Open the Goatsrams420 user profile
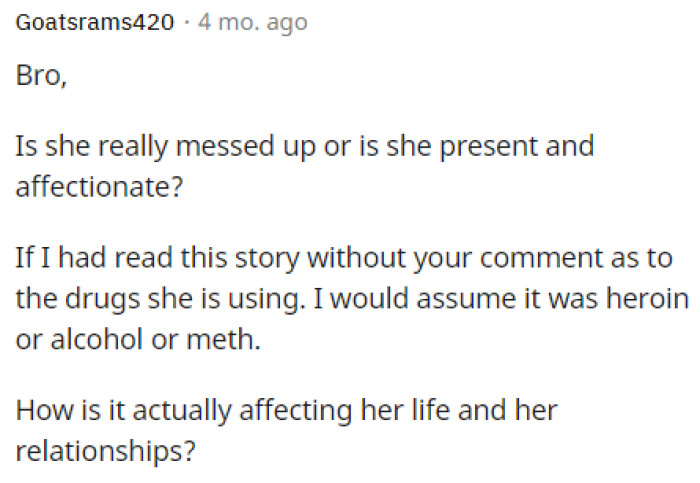This screenshot has height=483, width=700. coord(87,22)
